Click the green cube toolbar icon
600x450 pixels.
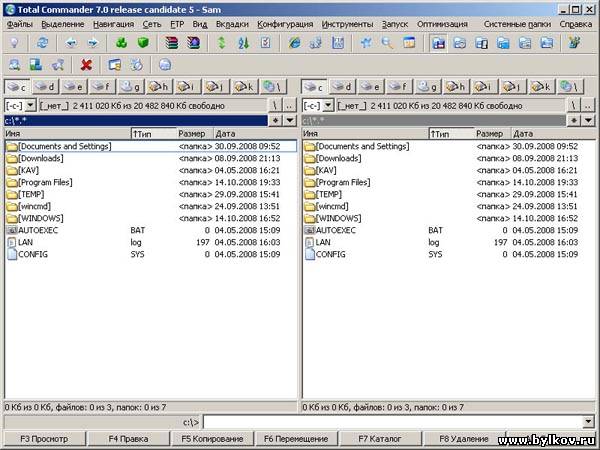pyautogui.click(x=143, y=42)
